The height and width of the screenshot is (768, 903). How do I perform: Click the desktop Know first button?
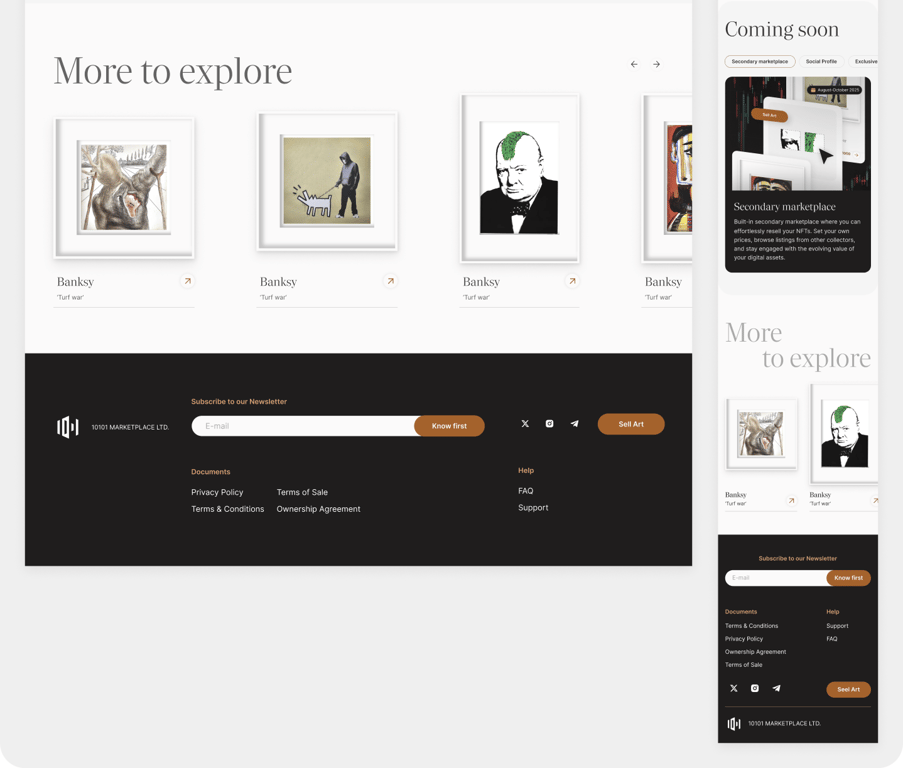point(449,426)
